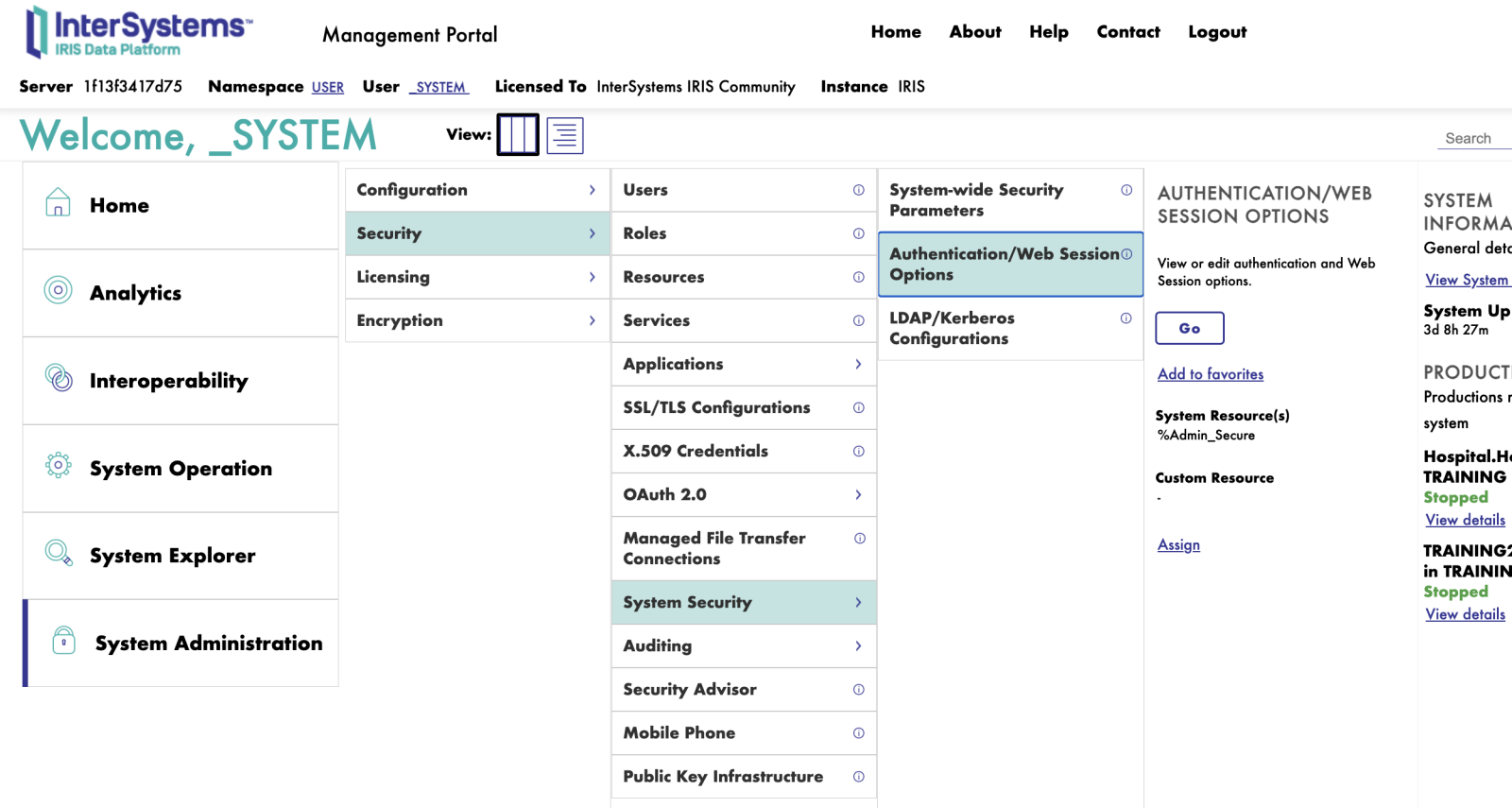This screenshot has height=808, width=1512.
Task: Expand the OAuth 2.0 submenu
Action: [x=858, y=494]
